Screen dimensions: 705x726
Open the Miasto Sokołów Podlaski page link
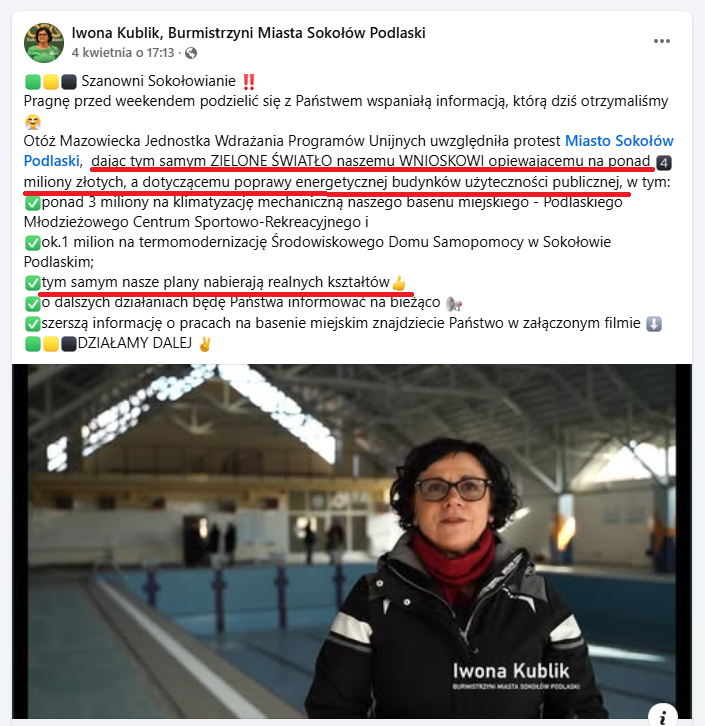(x=349, y=150)
